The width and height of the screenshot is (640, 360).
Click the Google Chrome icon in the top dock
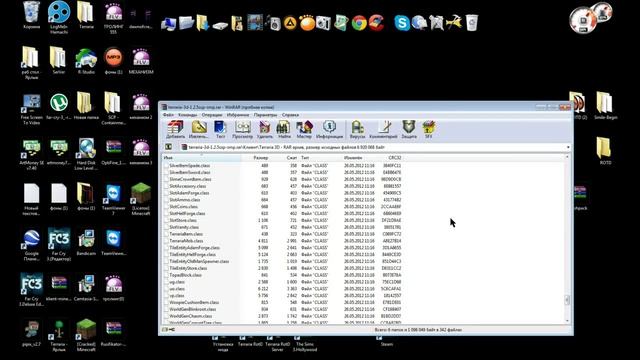pos(359,23)
